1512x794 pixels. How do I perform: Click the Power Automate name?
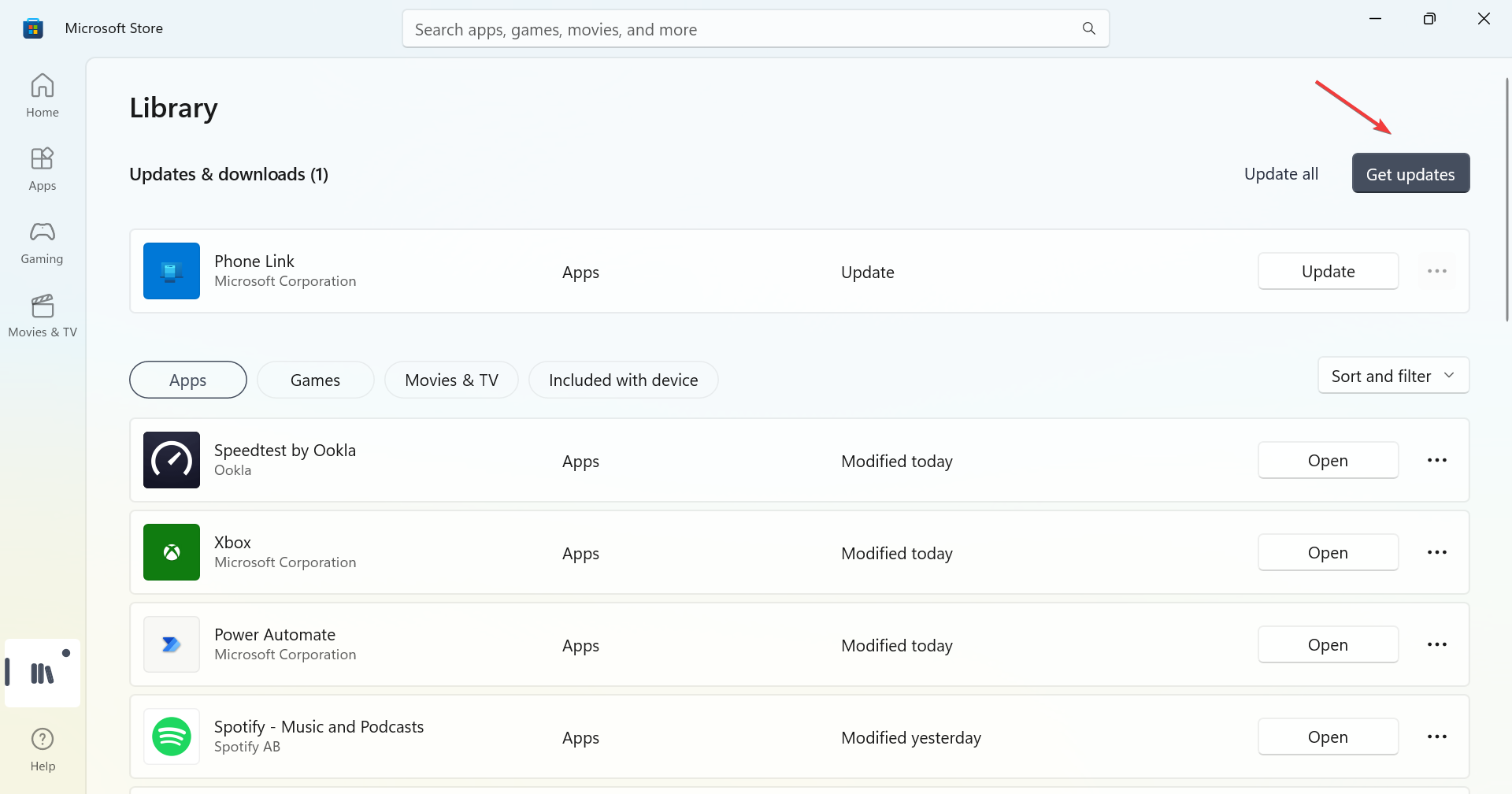(275, 634)
